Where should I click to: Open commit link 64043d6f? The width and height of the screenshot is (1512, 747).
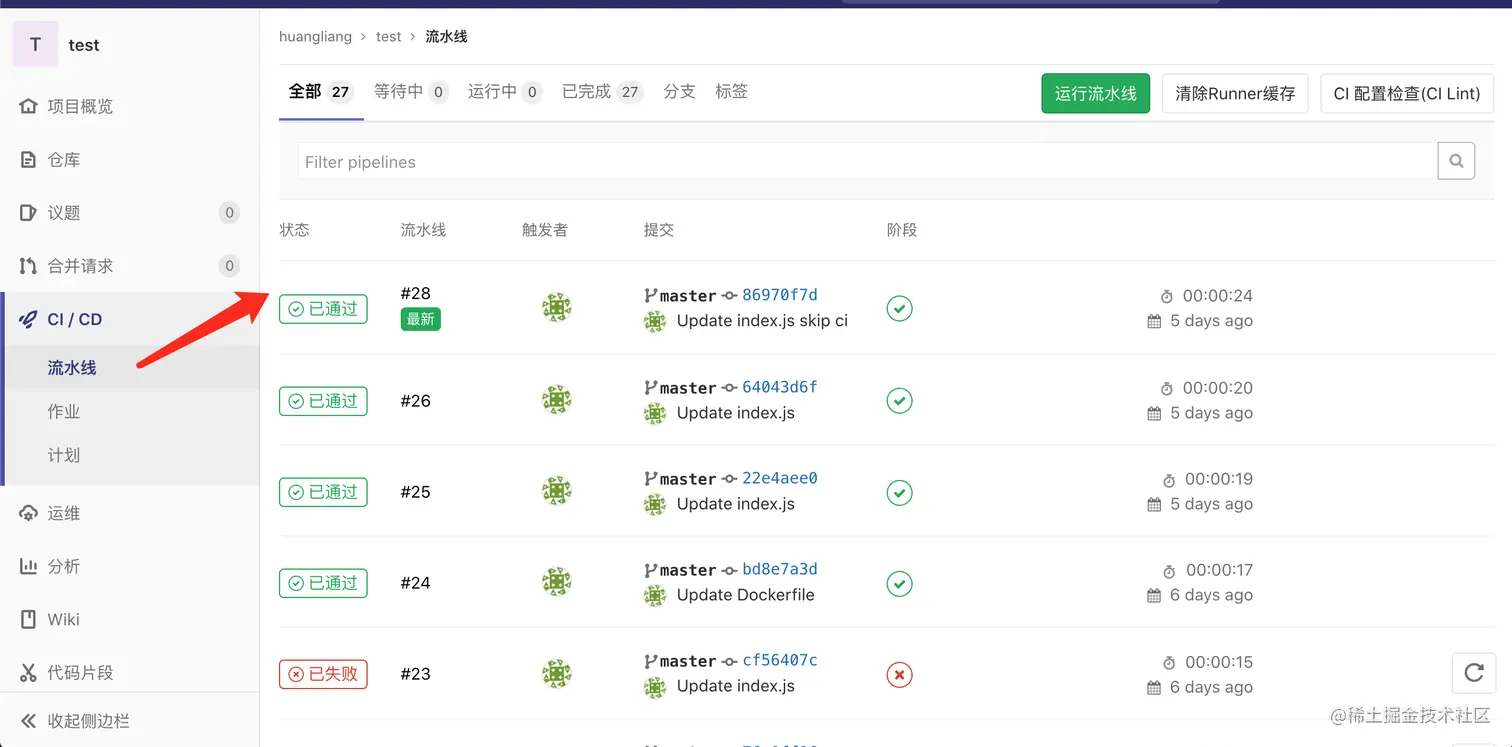pyautogui.click(x=779, y=387)
